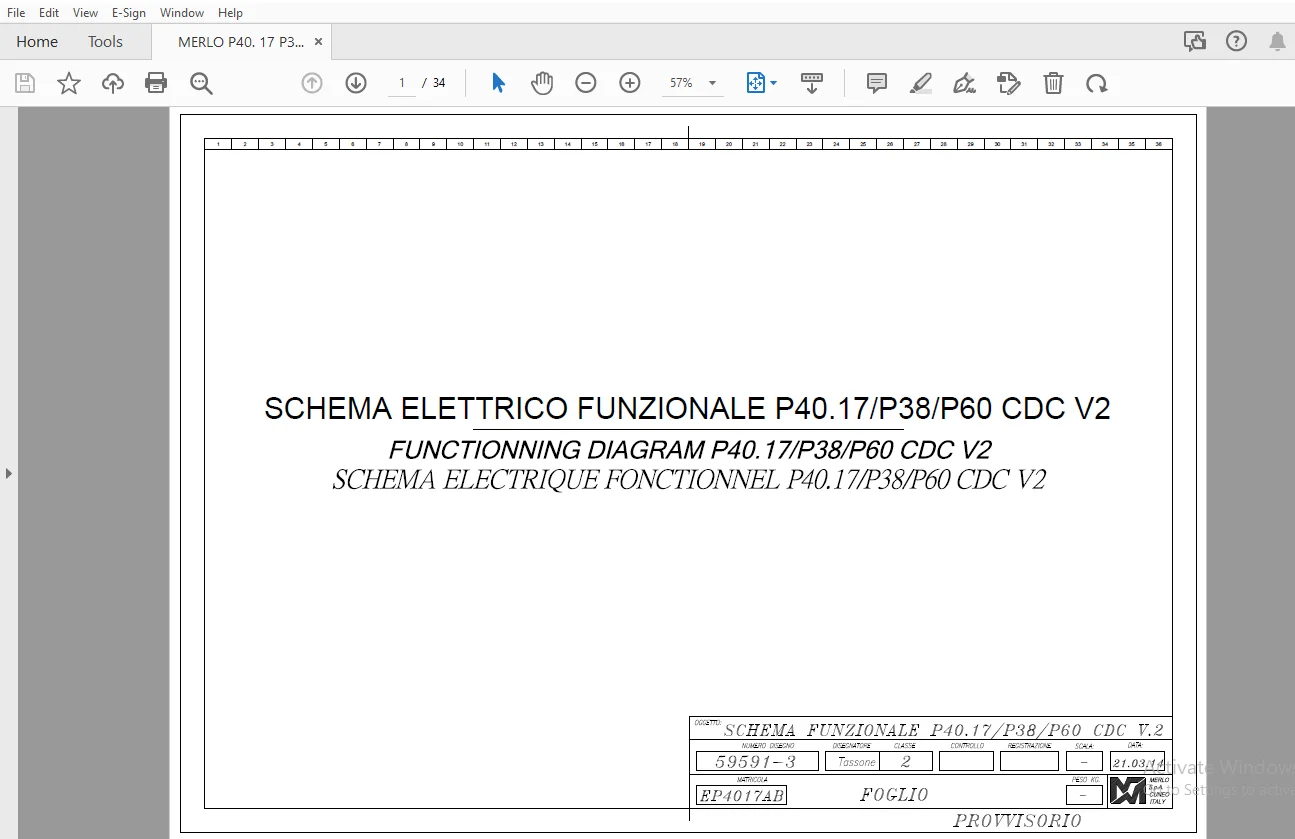The width and height of the screenshot is (1295, 839).
Task: Go to next page with down arrow
Action: pyautogui.click(x=356, y=83)
